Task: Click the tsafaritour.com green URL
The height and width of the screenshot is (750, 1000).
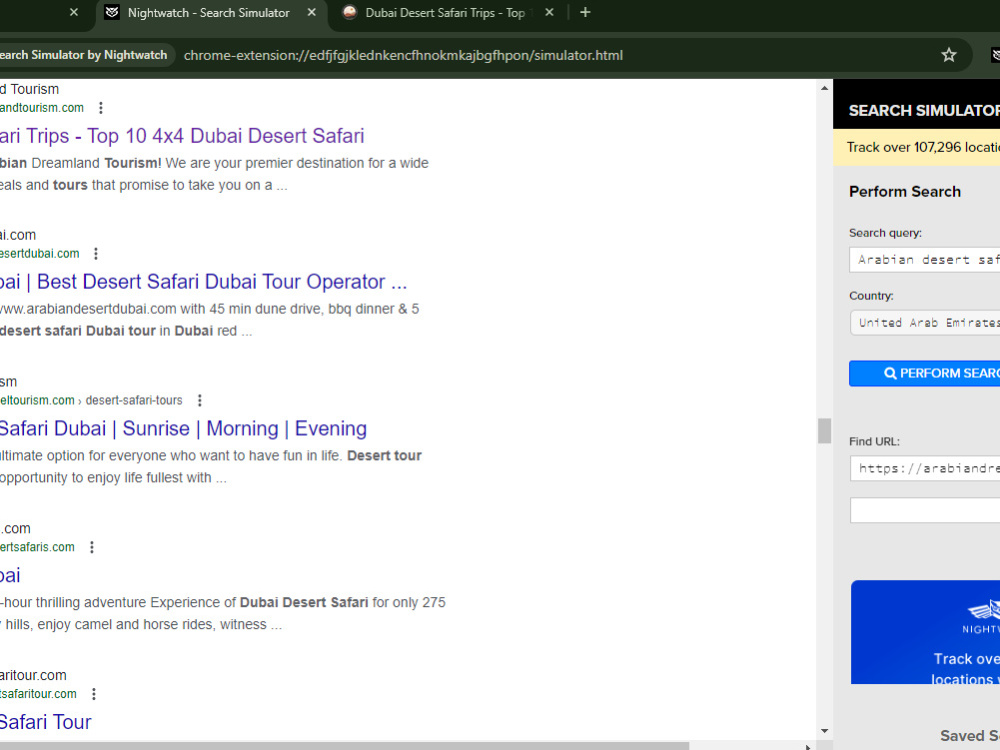Action: click(x=38, y=694)
